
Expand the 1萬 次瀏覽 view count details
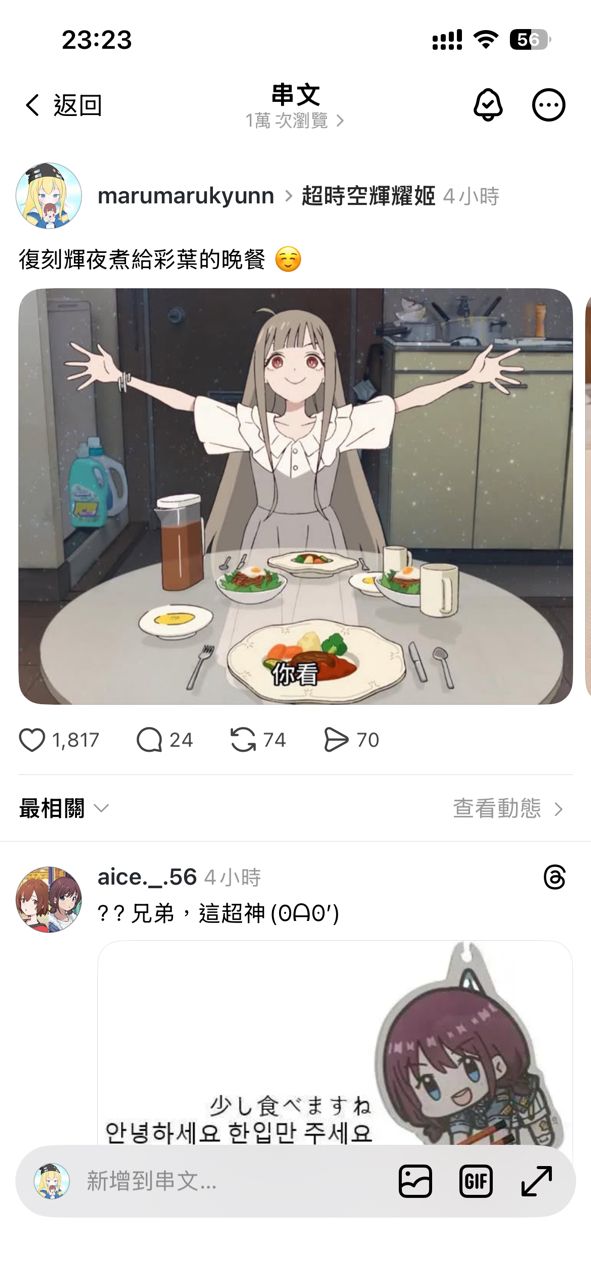[x=295, y=121]
